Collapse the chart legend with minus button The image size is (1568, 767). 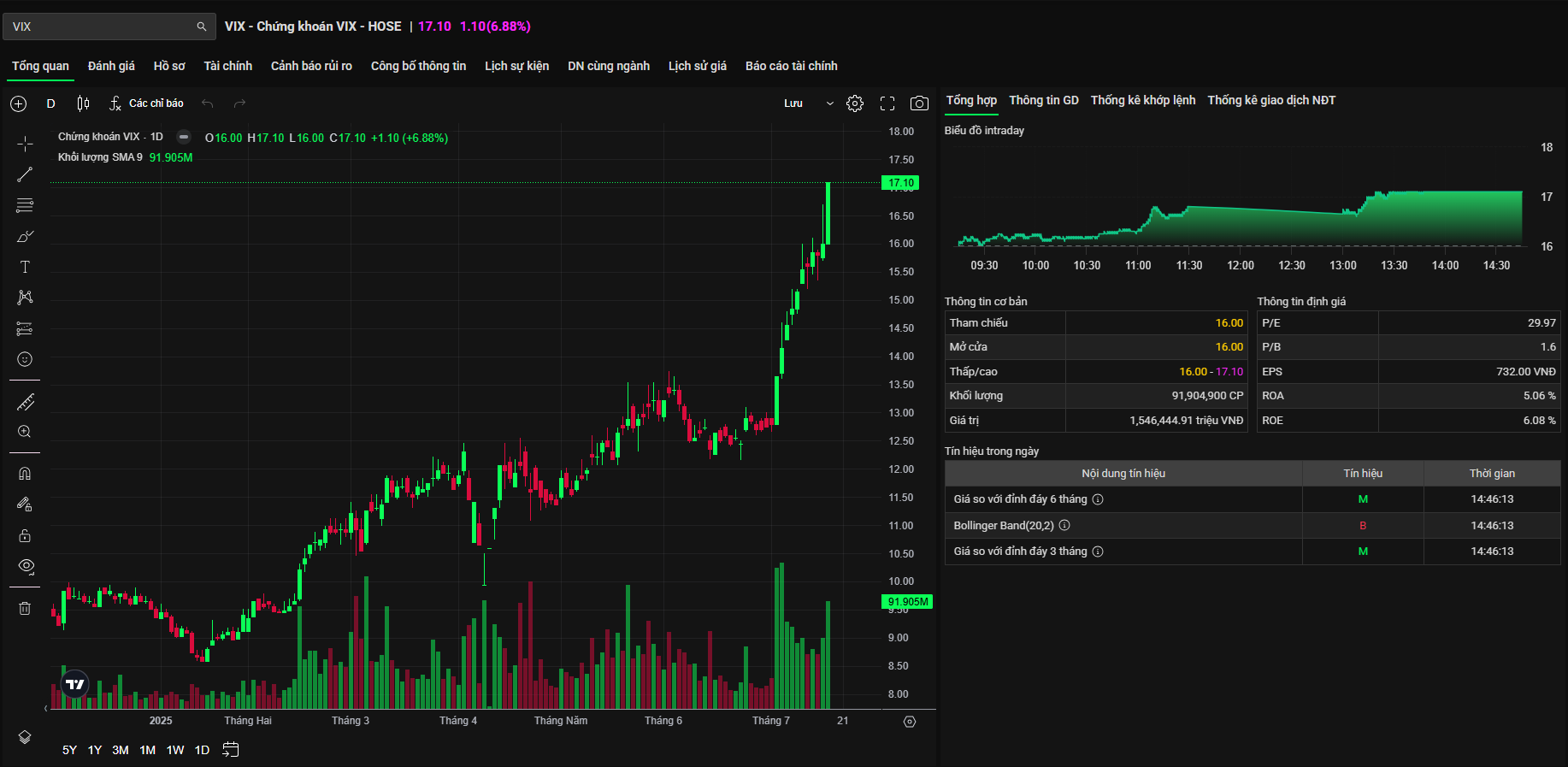(183, 137)
